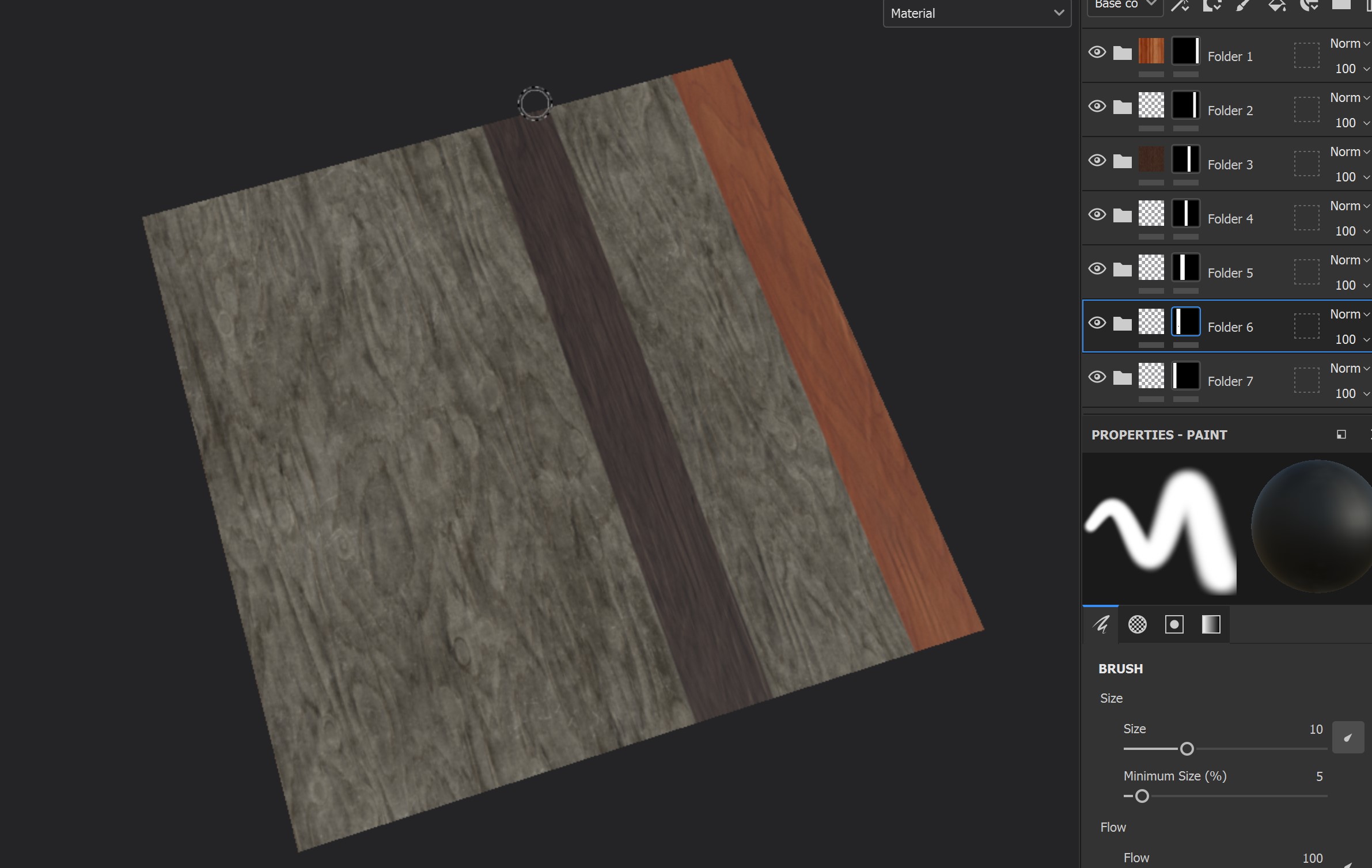Select the Folder 5 layer name

pyautogui.click(x=1230, y=273)
